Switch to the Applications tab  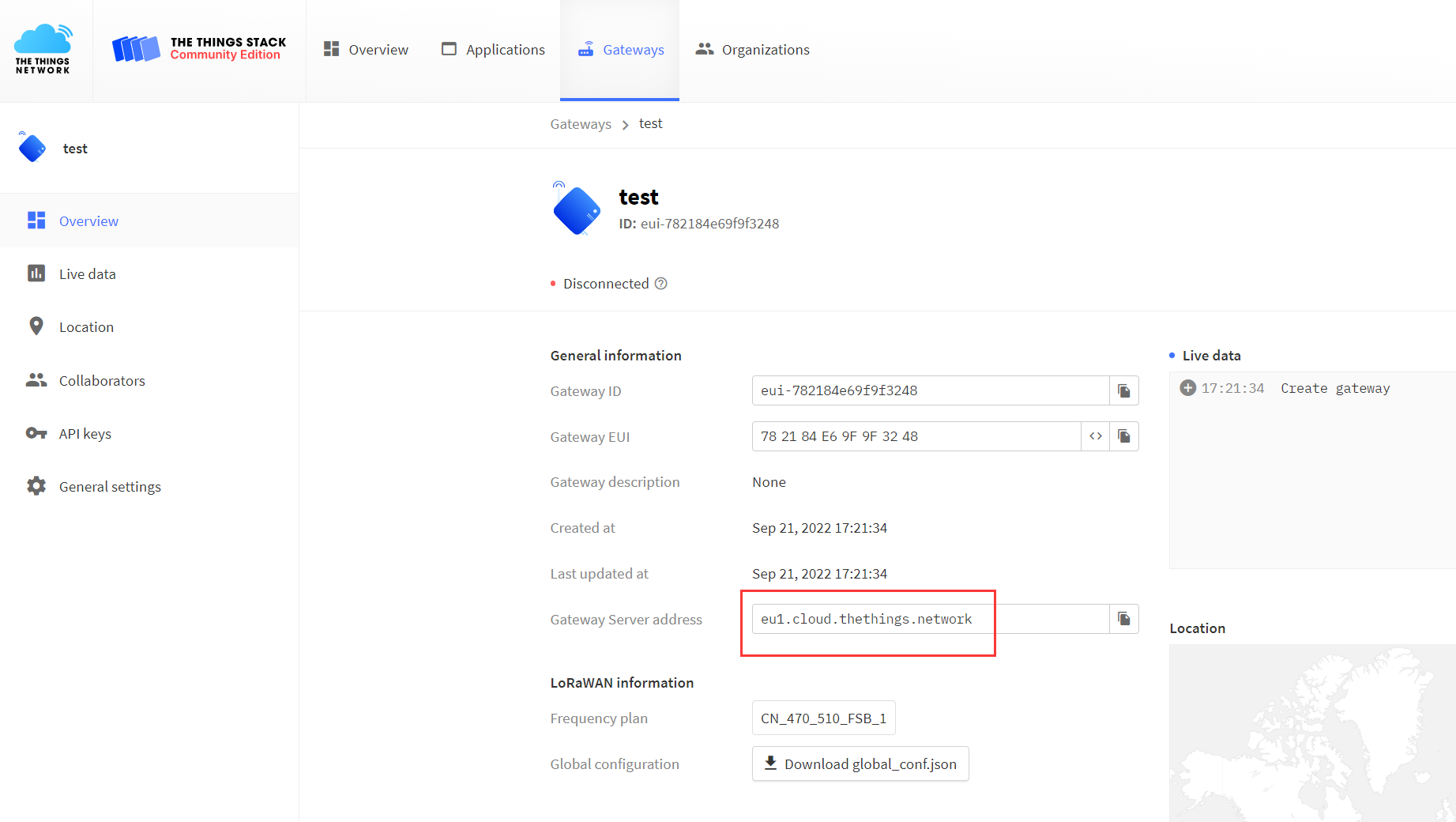pos(493,50)
